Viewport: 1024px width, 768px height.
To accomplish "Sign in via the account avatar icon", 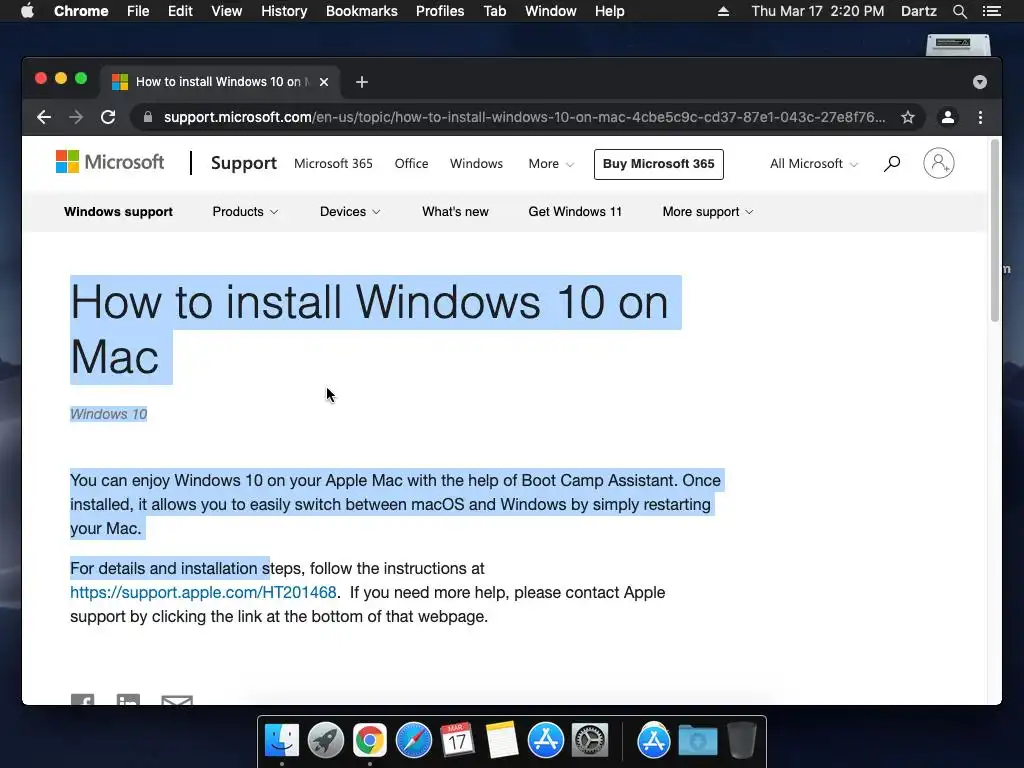I will click(x=938, y=163).
